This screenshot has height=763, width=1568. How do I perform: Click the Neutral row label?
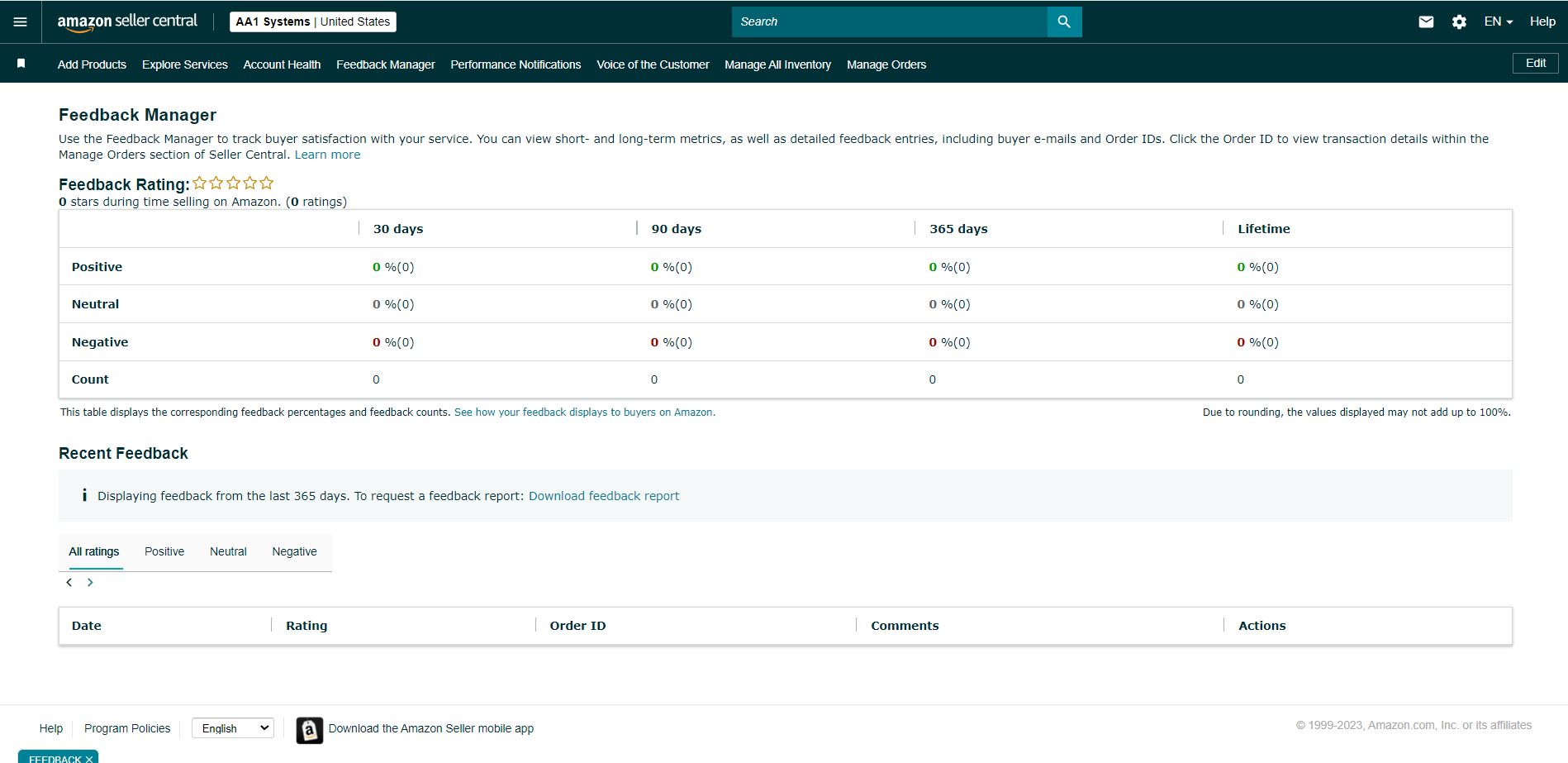point(95,304)
